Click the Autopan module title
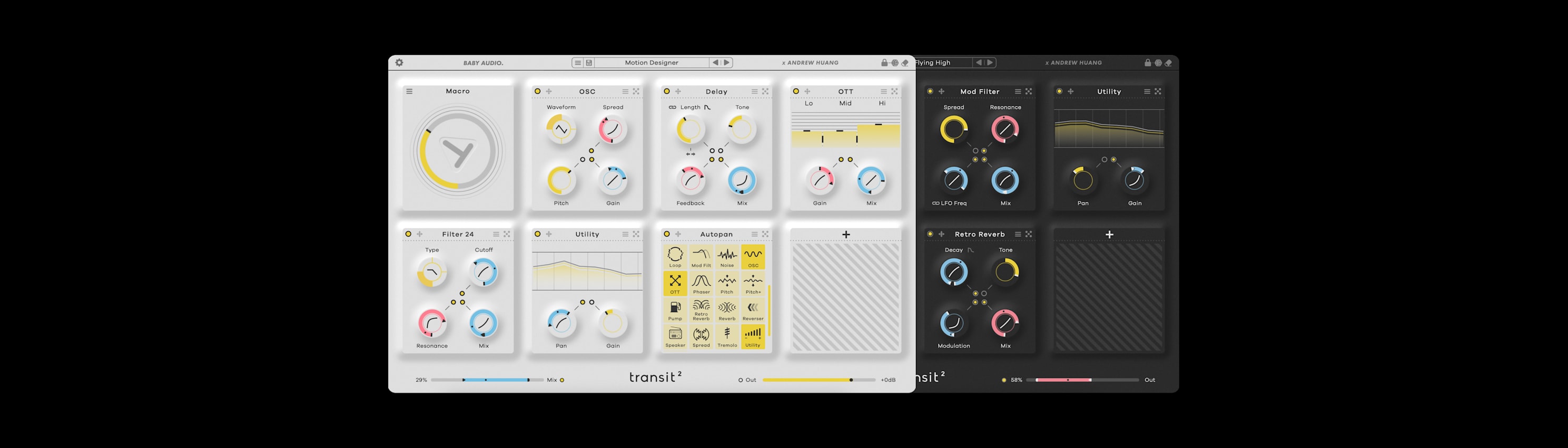 point(716,235)
